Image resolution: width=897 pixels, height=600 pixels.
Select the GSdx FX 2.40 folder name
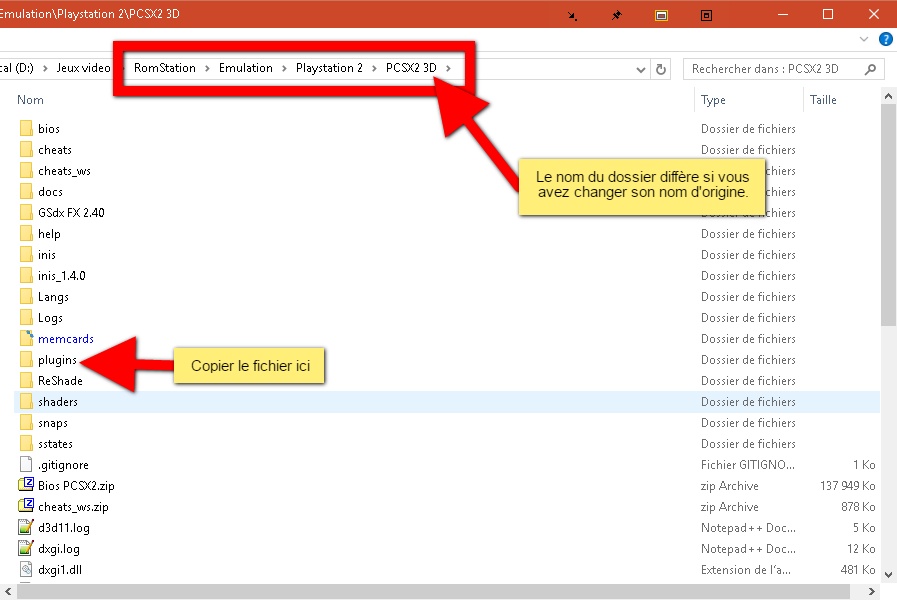tap(71, 212)
